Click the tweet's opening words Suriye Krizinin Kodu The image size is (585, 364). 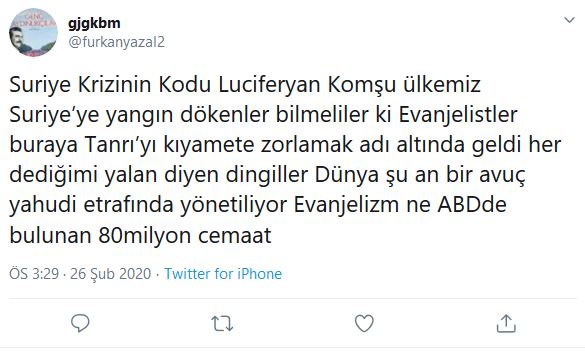click(x=110, y=85)
